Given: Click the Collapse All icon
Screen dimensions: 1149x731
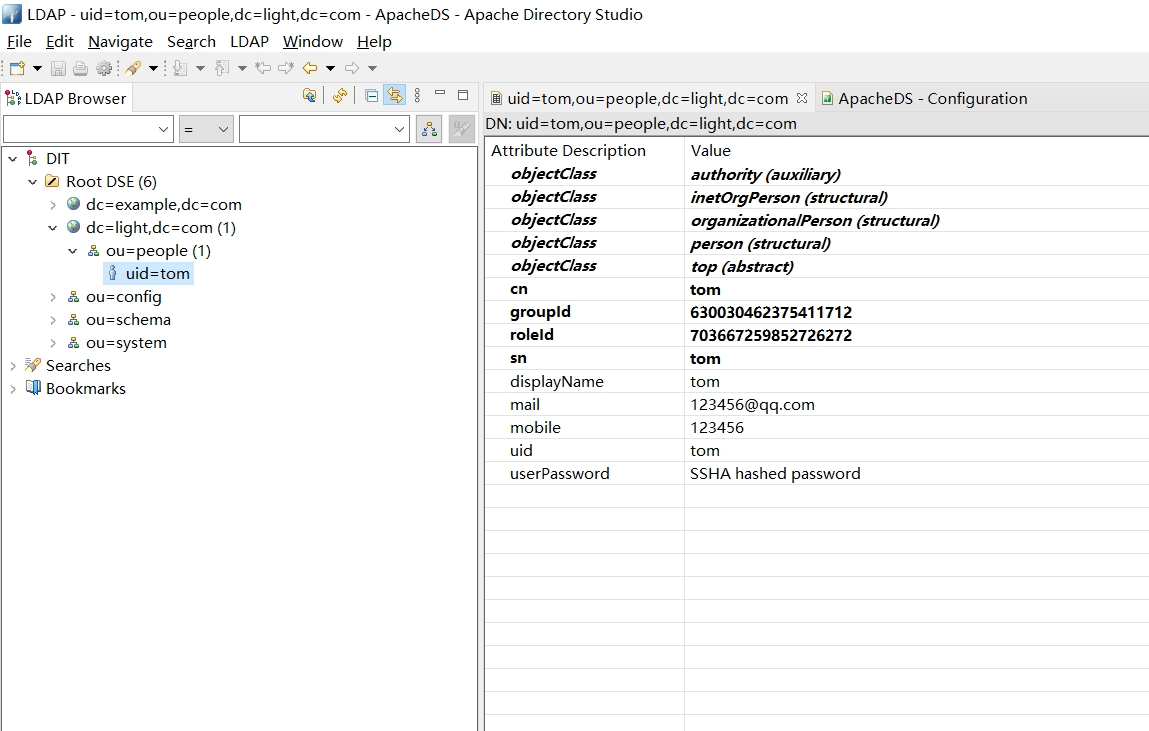Looking at the screenshot, I should (x=372, y=96).
